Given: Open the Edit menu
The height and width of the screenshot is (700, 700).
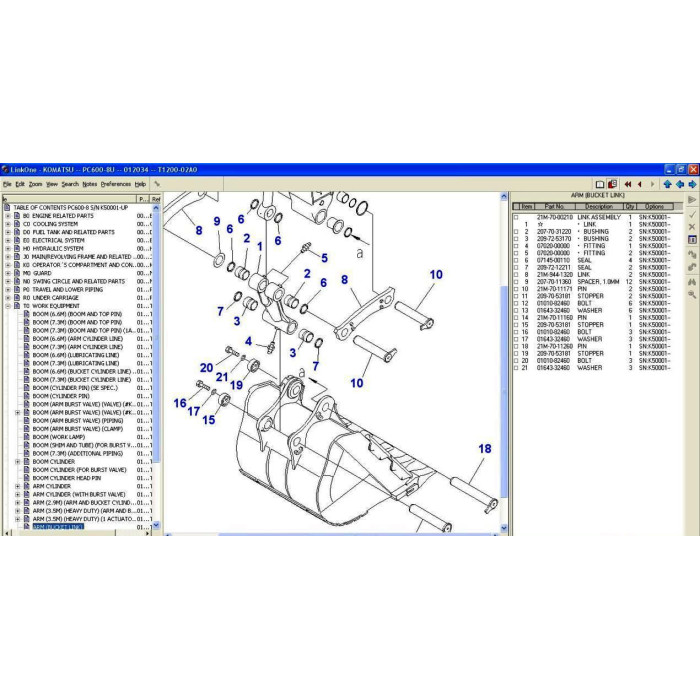Looking at the screenshot, I should point(20,184).
